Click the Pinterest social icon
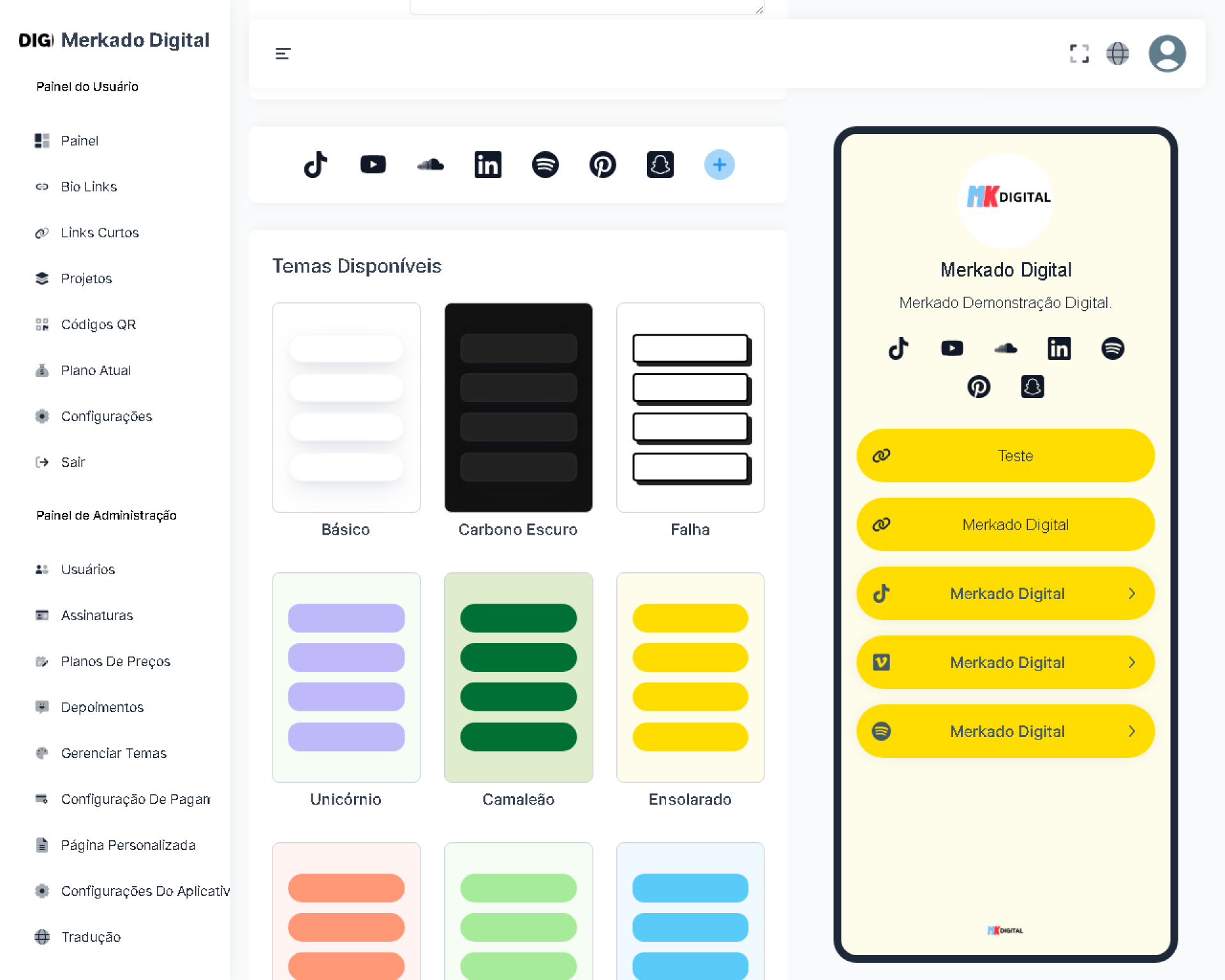The image size is (1225, 980). (602, 165)
